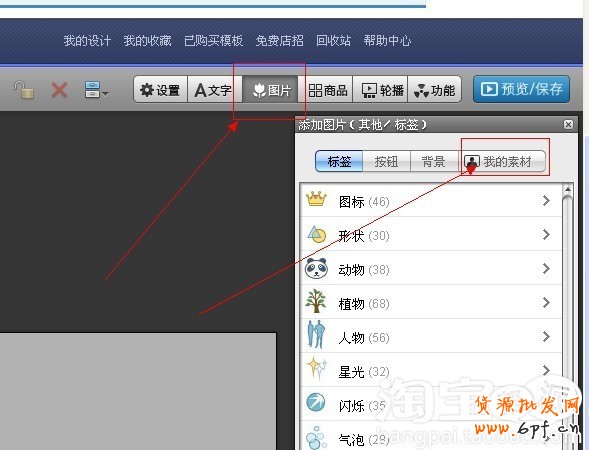Open the 商品 products grid tool
Screen dimensions: 589x450
328,89
